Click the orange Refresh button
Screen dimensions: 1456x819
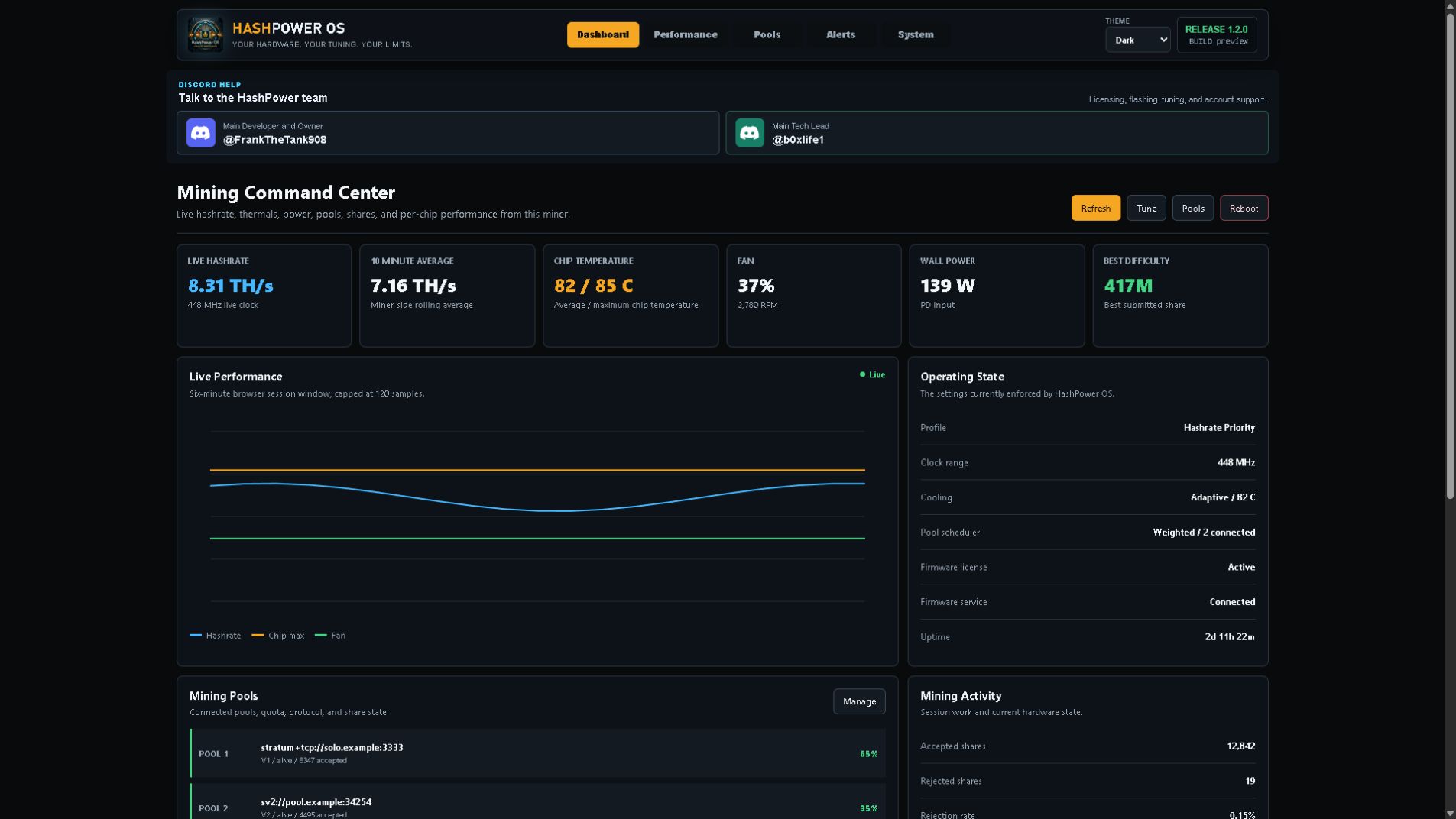click(x=1095, y=208)
